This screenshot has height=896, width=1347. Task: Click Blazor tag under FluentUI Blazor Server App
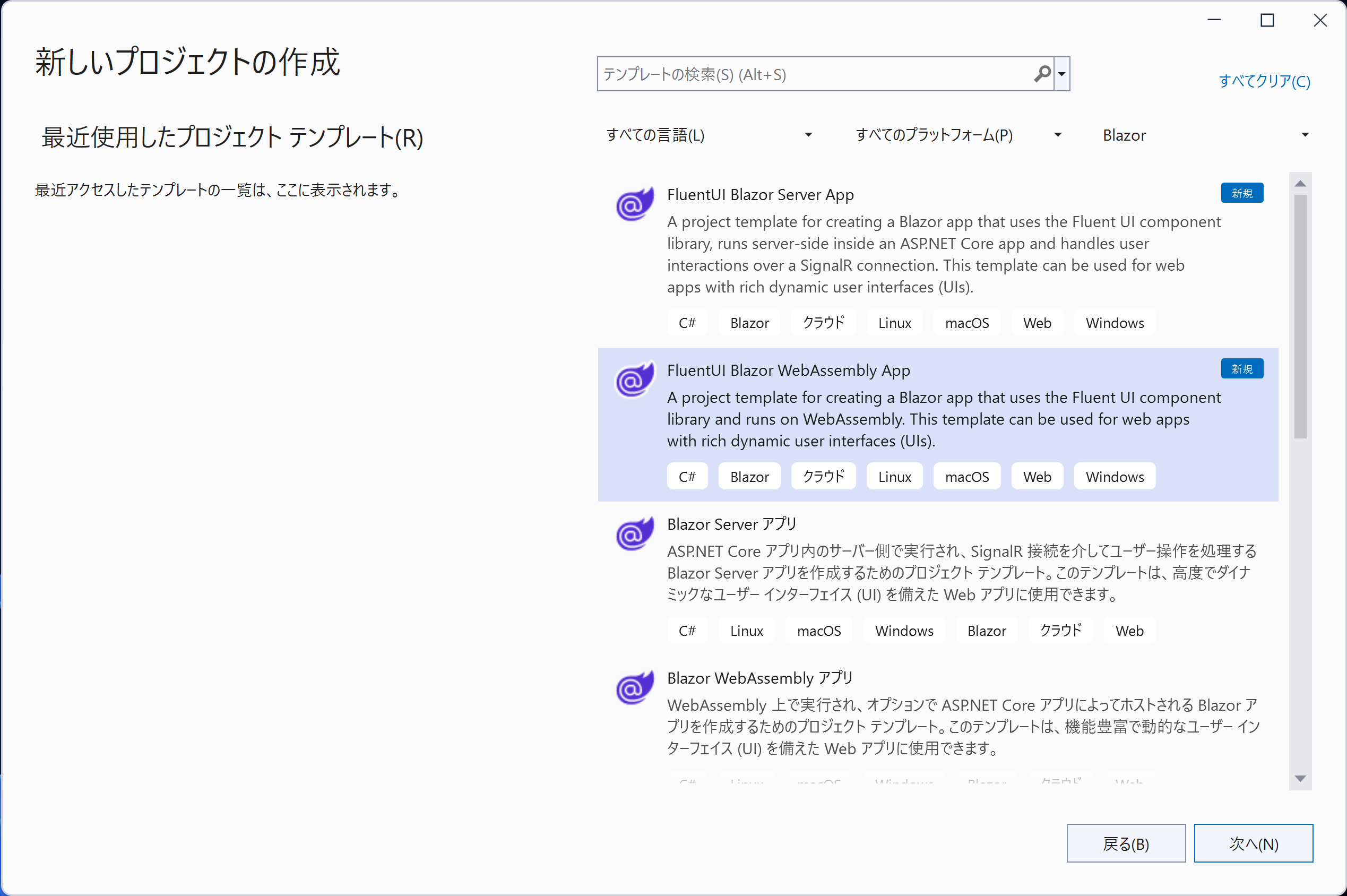tap(749, 323)
